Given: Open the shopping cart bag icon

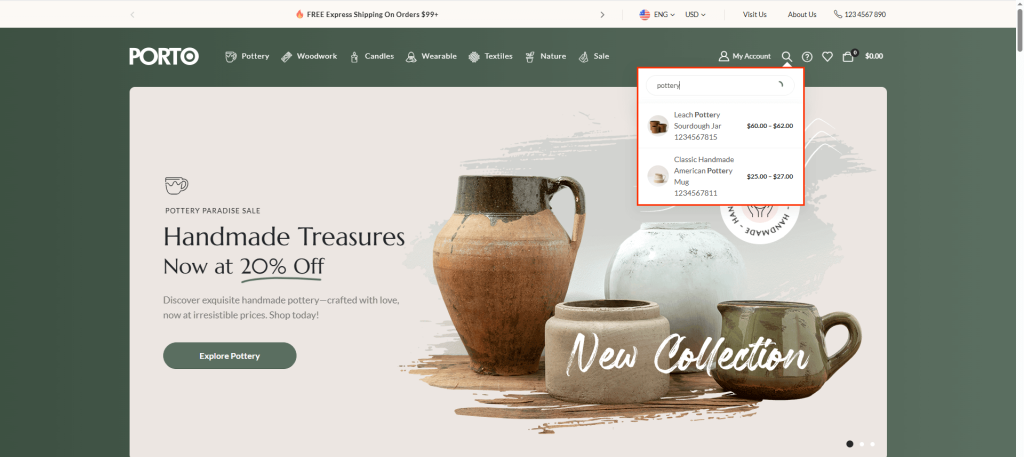Looking at the screenshot, I should [848, 56].
